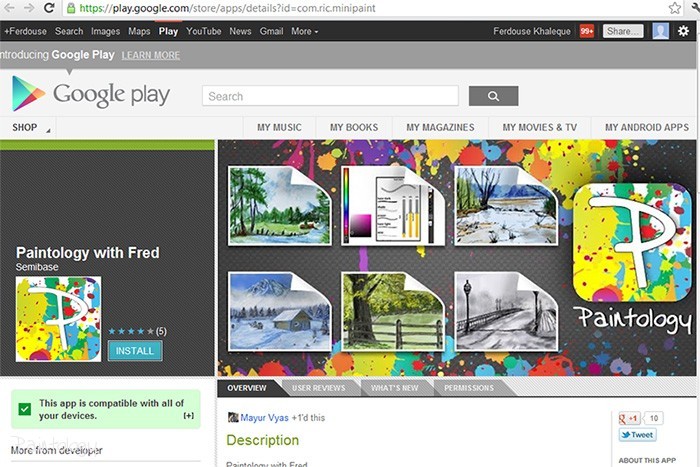Click the Tweet button
The width and height of the screenshot is (700, 467).
tap(637, 434)
